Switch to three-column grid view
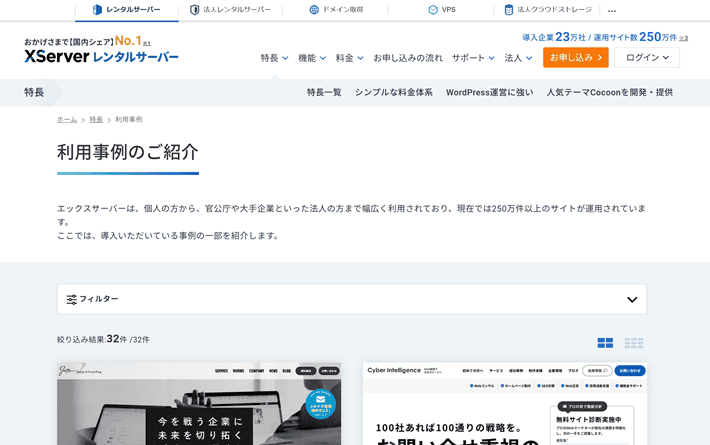The width and height of the screenshot is (710, 445). [634, 343]
